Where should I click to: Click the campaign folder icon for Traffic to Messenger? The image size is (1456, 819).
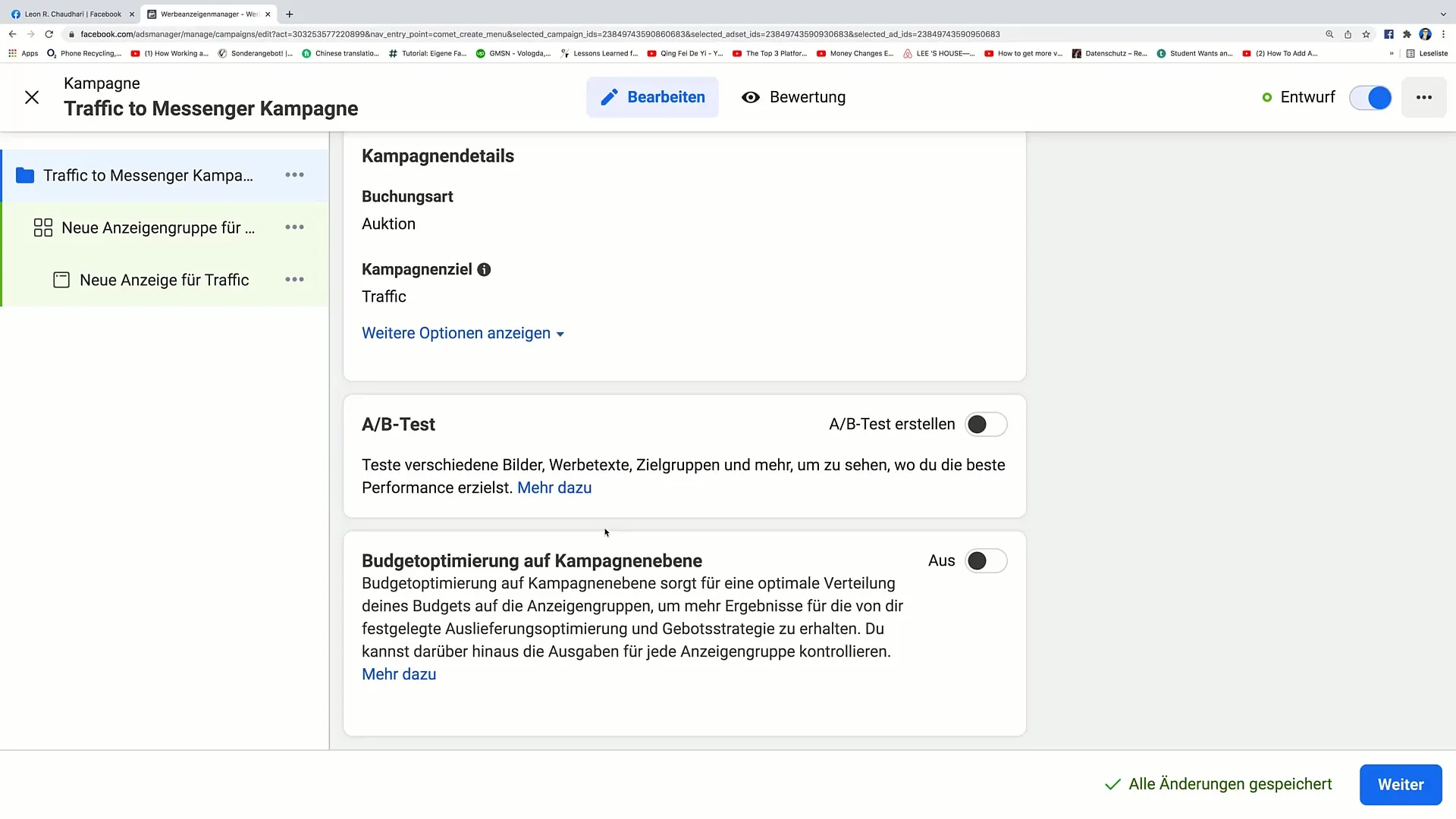pos(25,175)
